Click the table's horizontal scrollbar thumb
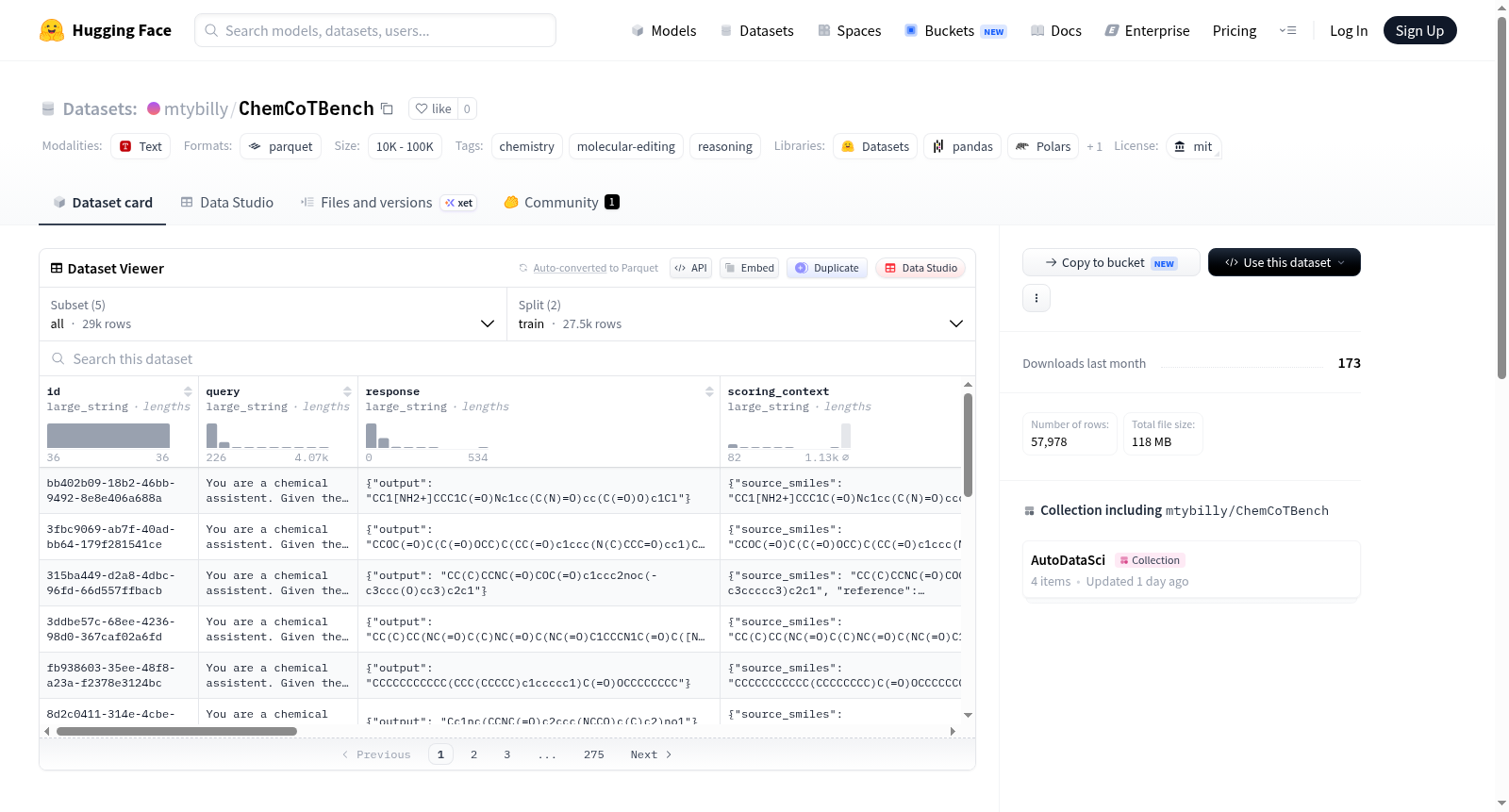The width and height of the screenshot is (1509, 812). 176,731
